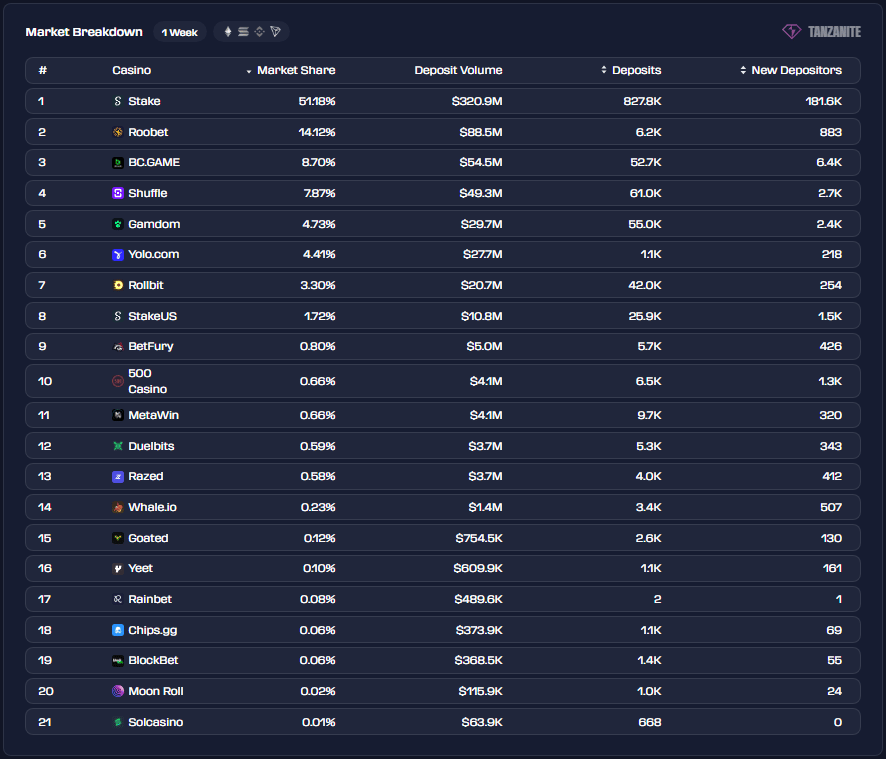Click the Whale.io logo icon
This screenshot has height=759, width=886.
coord(118,508)
